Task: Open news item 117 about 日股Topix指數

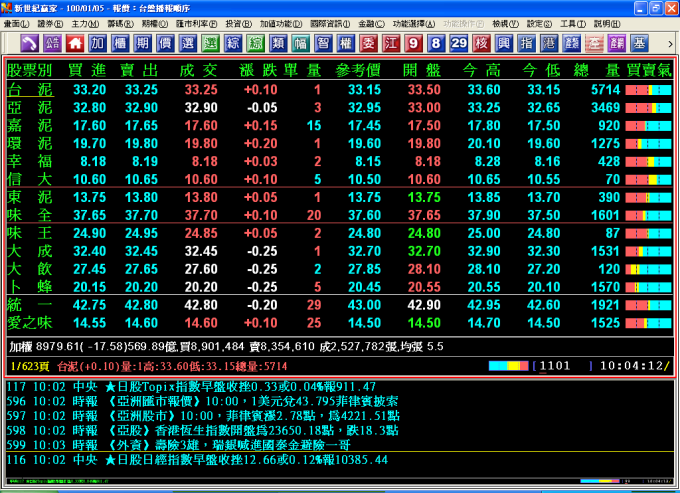Action: [x=191, y=386]
